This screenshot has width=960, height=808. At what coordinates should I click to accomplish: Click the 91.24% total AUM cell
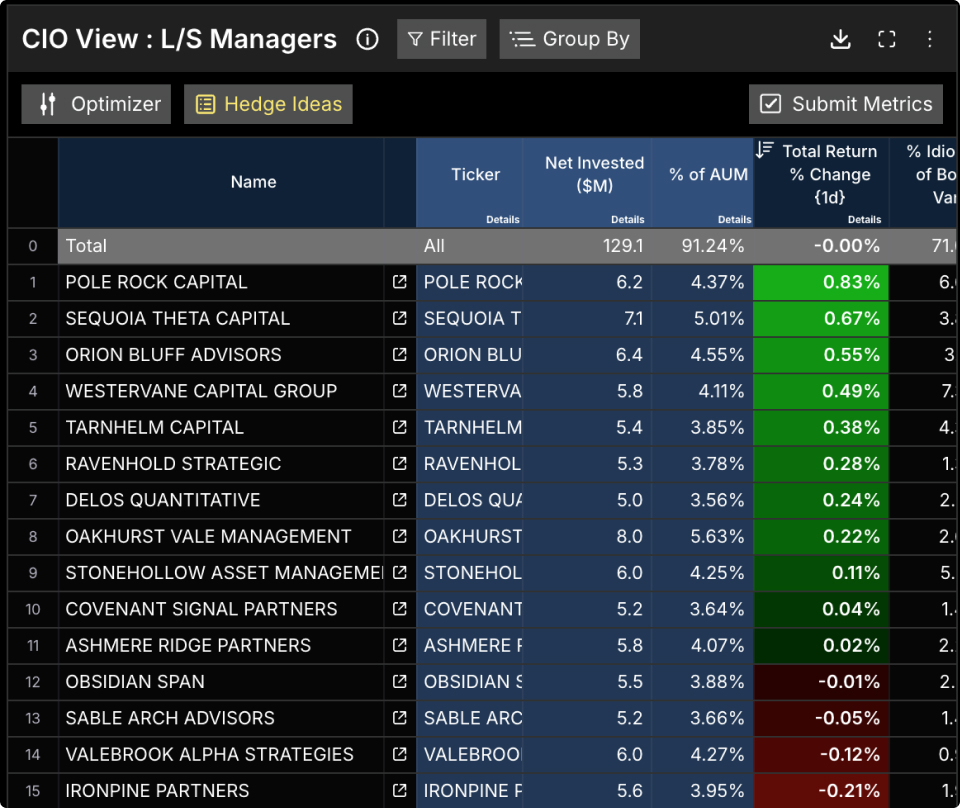coord(702,246)
